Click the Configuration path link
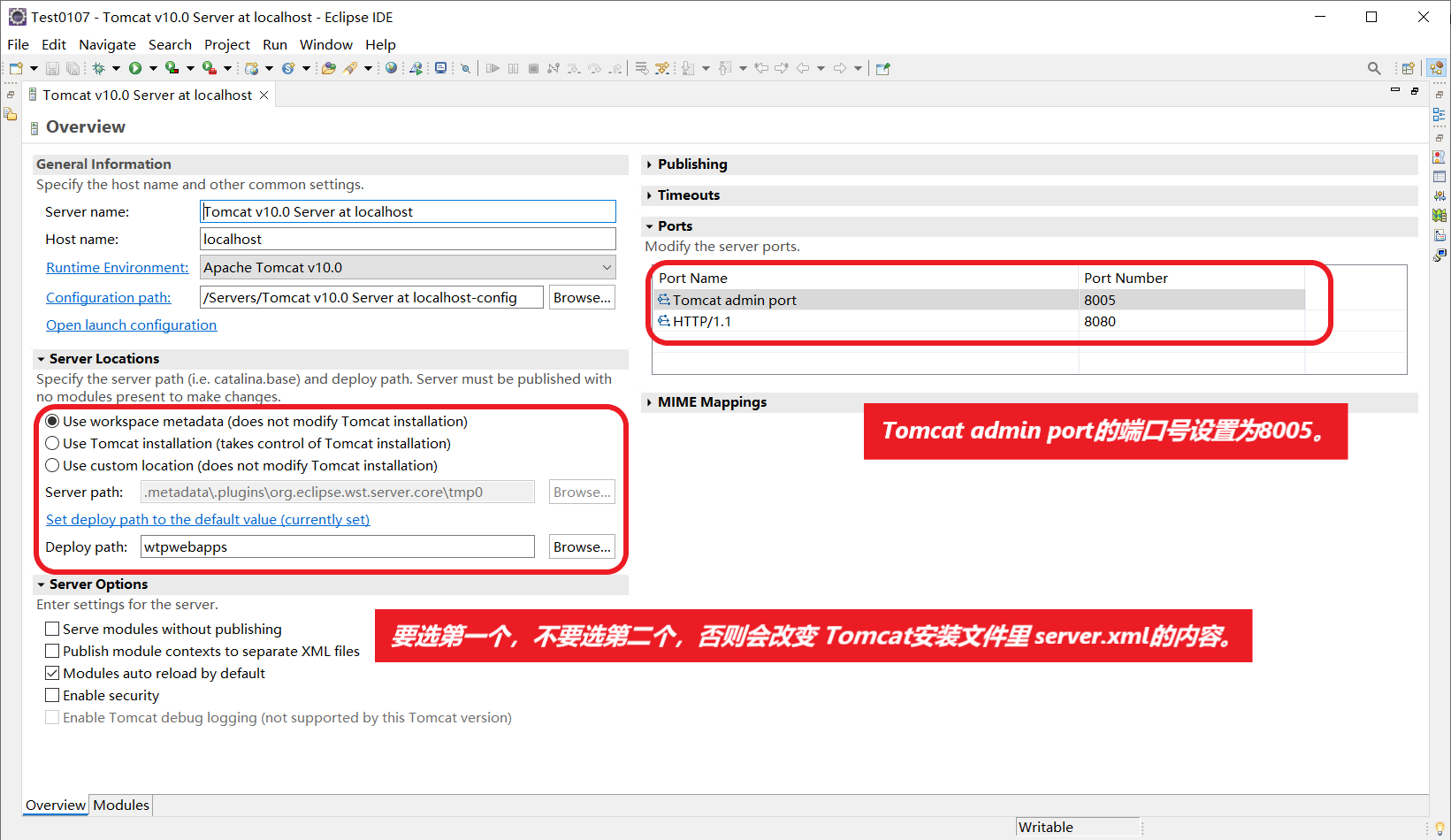The width and height of the screenshot is (1451, 840). [109, 297]
